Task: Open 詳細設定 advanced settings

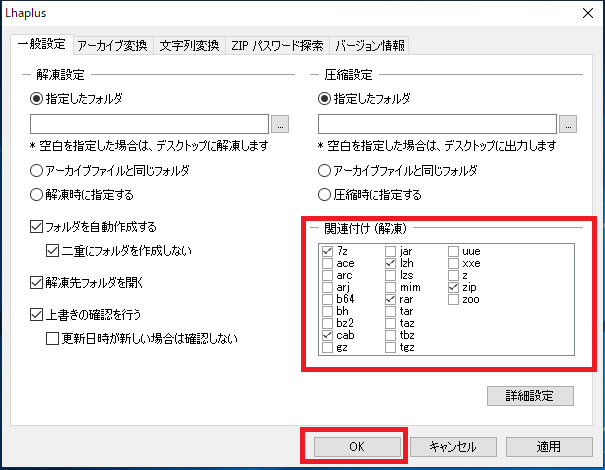Action: point(530,396)
